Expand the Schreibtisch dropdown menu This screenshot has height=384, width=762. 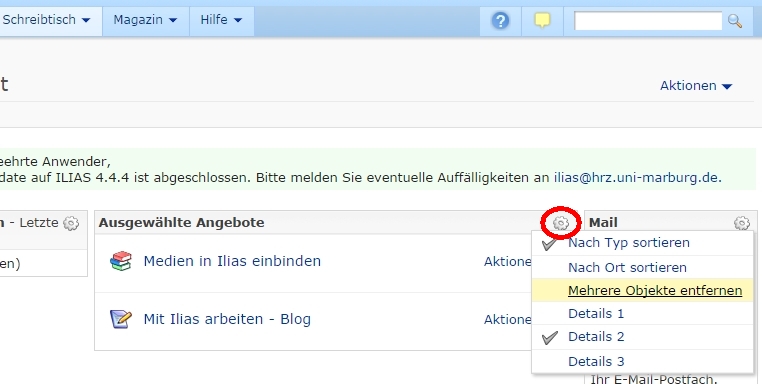(46, 20)
